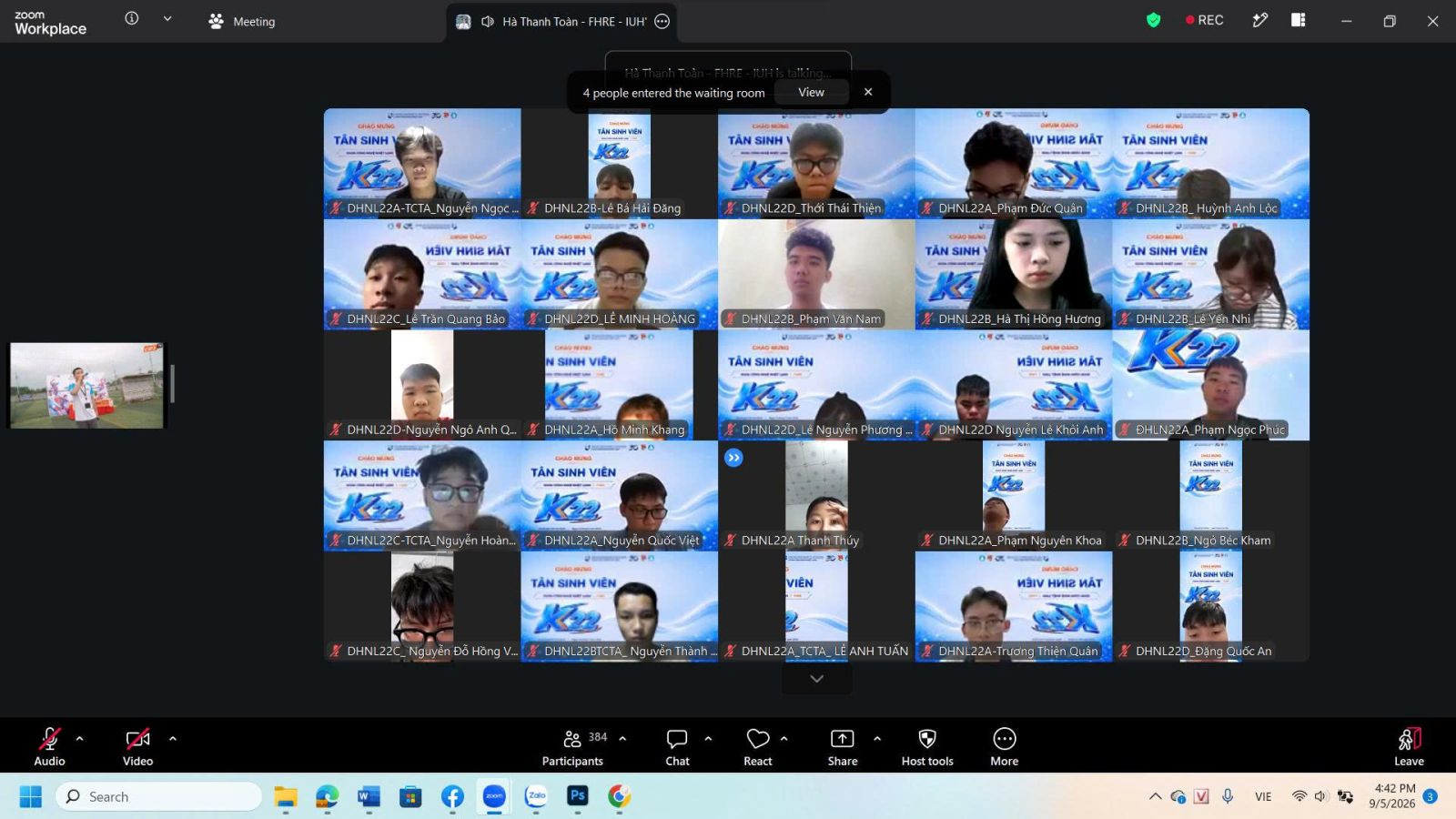
Task: Turn on Video camera
Action: [x=138, y=746]
